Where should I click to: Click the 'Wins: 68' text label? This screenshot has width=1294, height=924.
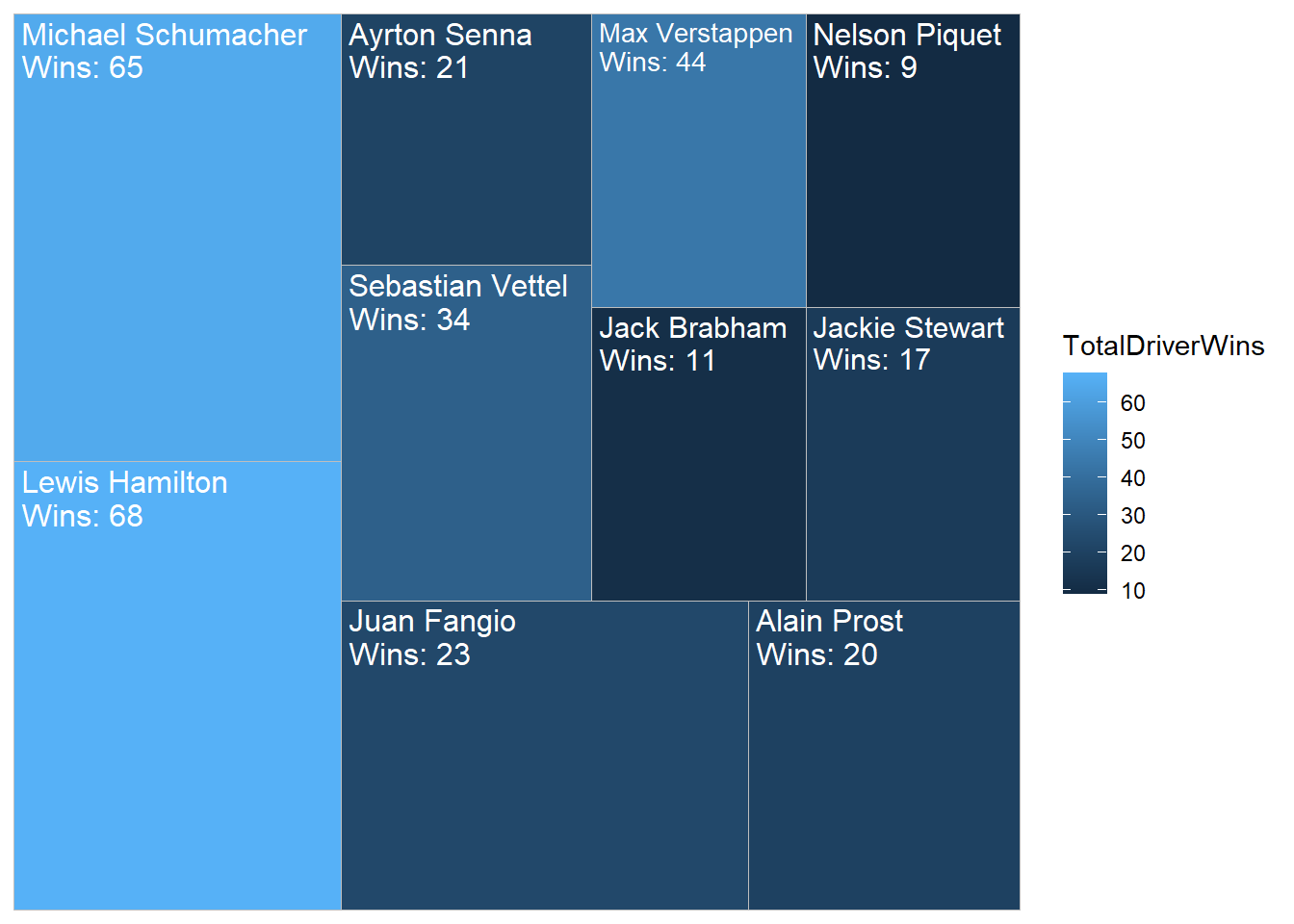coord(83,517)
